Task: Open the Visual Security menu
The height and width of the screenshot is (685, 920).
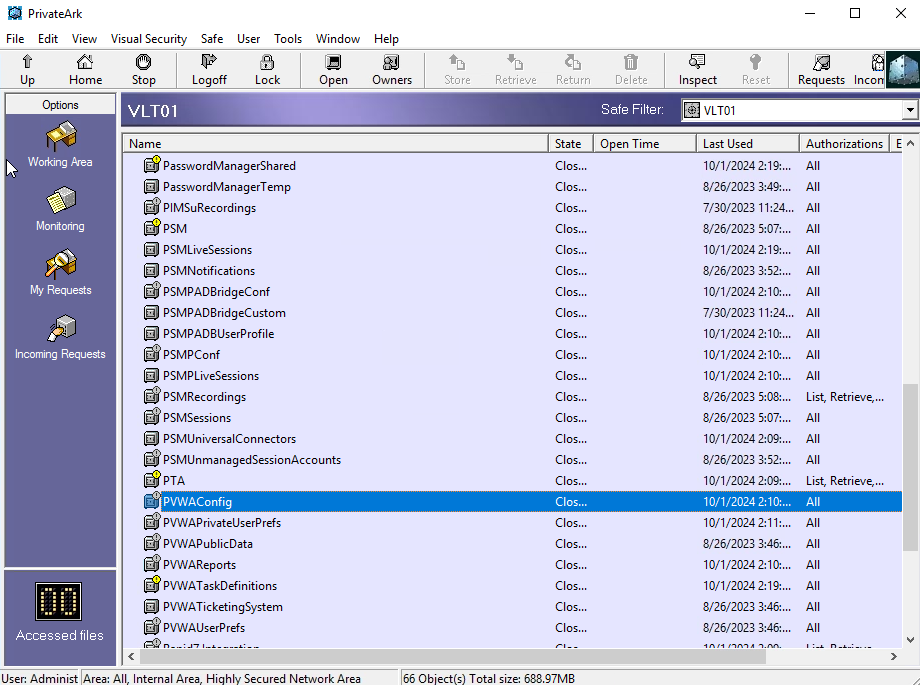Action: [x=148, y=39]
